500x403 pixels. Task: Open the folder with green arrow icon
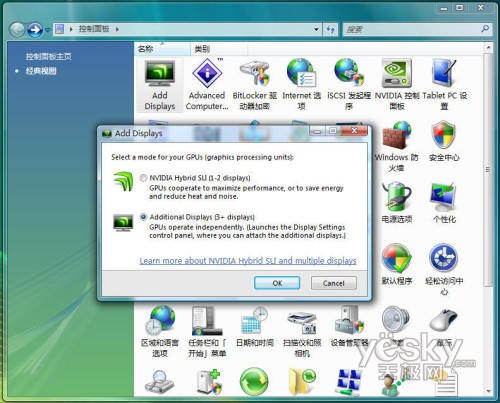pyautogui.click(x=302, y=382)
